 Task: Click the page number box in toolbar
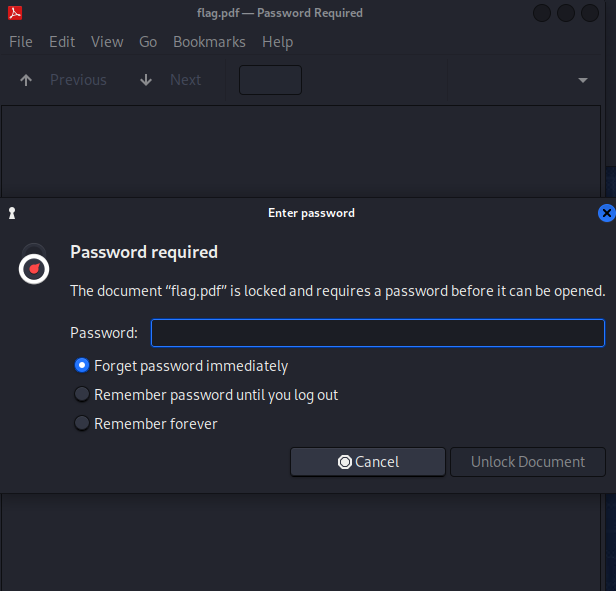270,80
